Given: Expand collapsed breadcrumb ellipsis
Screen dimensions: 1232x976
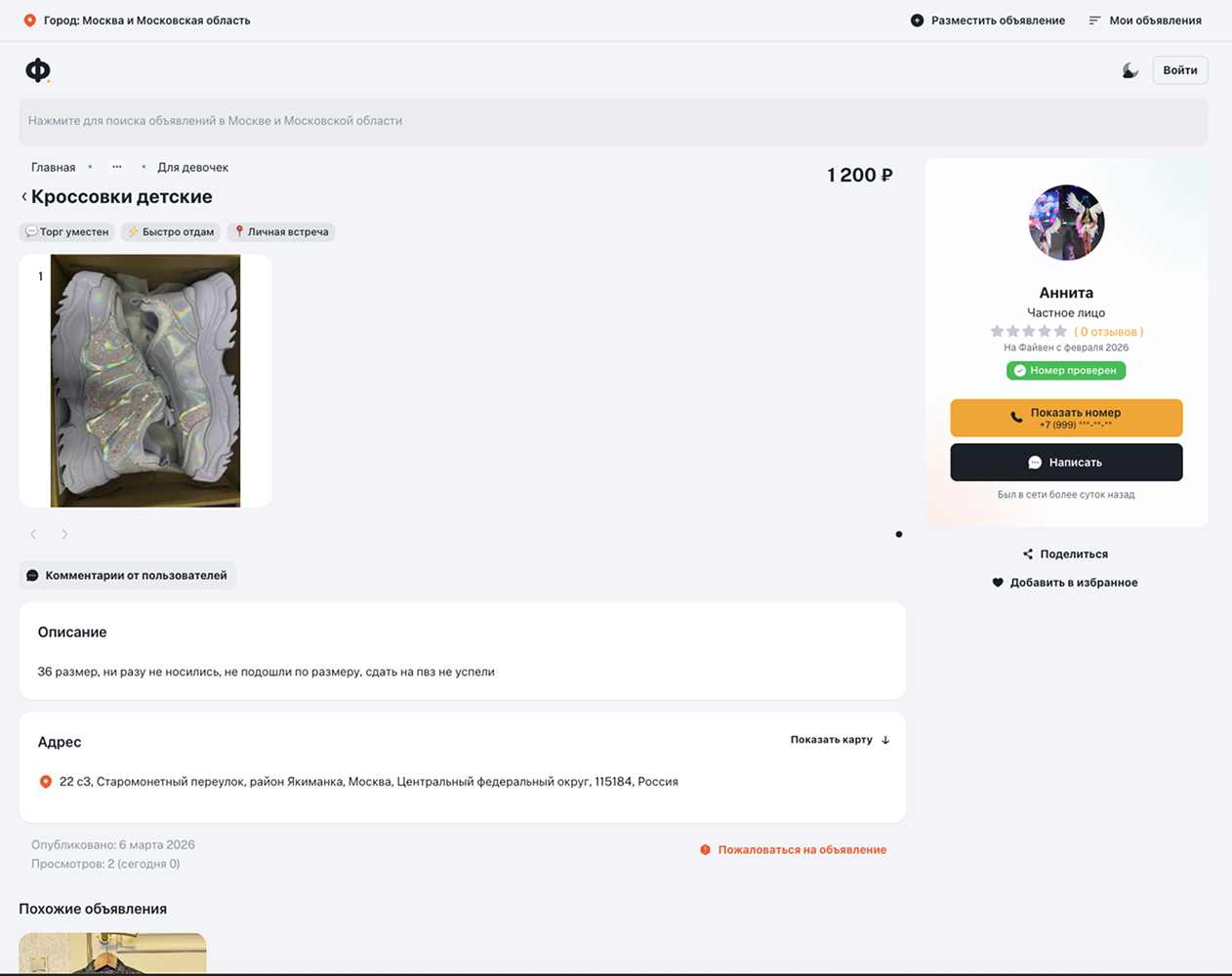Looking at the screenshot, I should click(117, 167).
